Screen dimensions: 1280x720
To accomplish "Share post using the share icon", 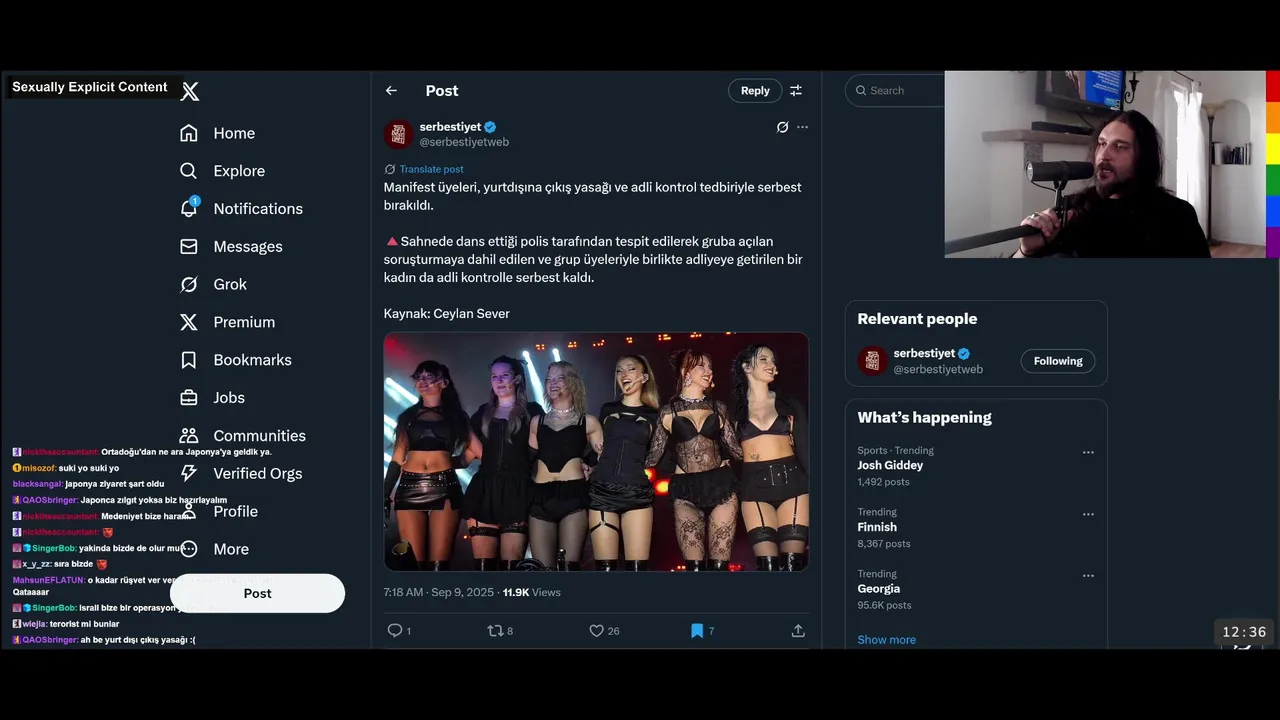I will point(798,630).
